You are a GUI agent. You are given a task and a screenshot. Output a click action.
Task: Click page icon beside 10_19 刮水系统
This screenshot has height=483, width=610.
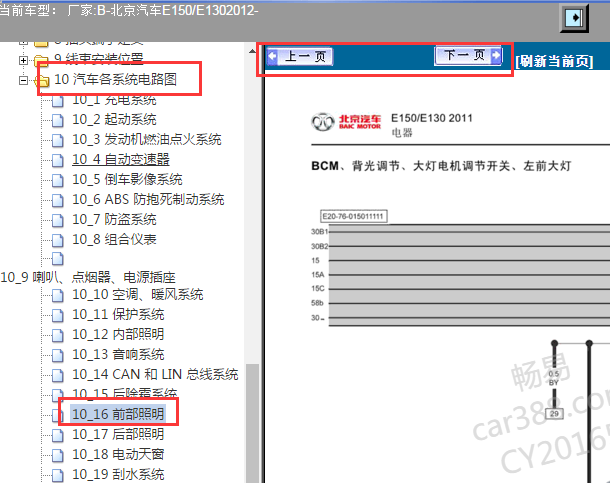(58, 475)
